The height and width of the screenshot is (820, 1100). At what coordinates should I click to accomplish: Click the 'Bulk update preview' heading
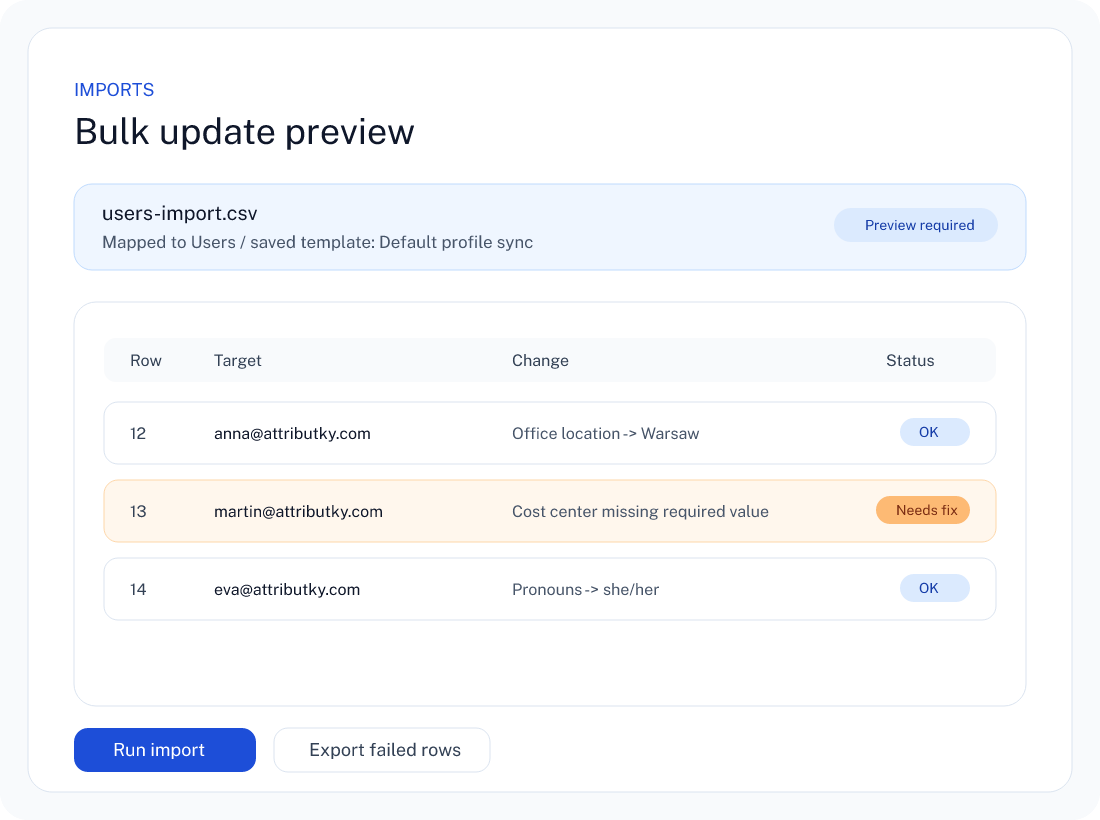[244, 132]
